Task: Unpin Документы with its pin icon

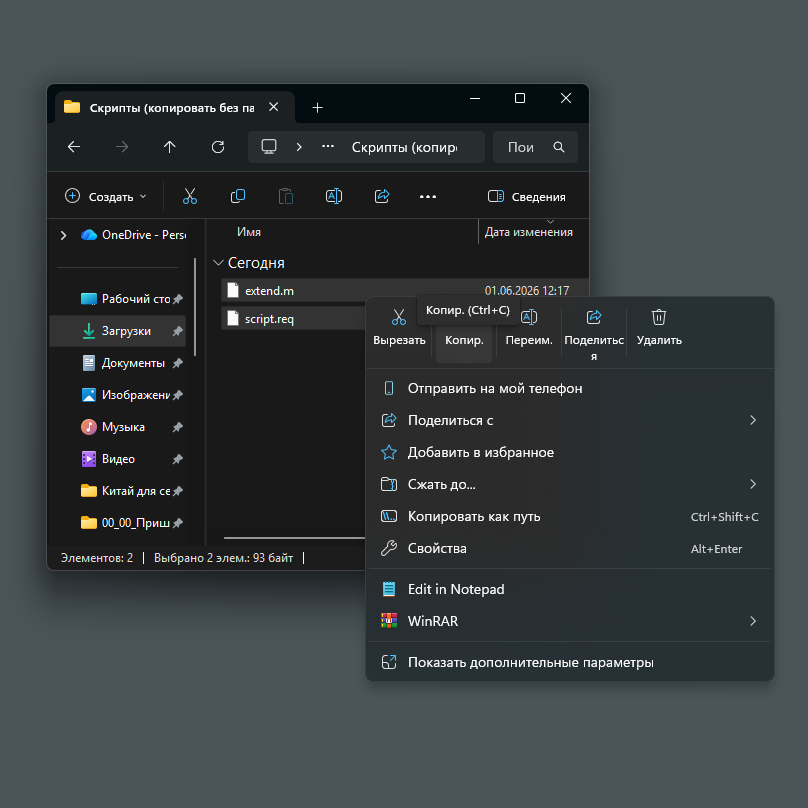Action: coord(178,363)
